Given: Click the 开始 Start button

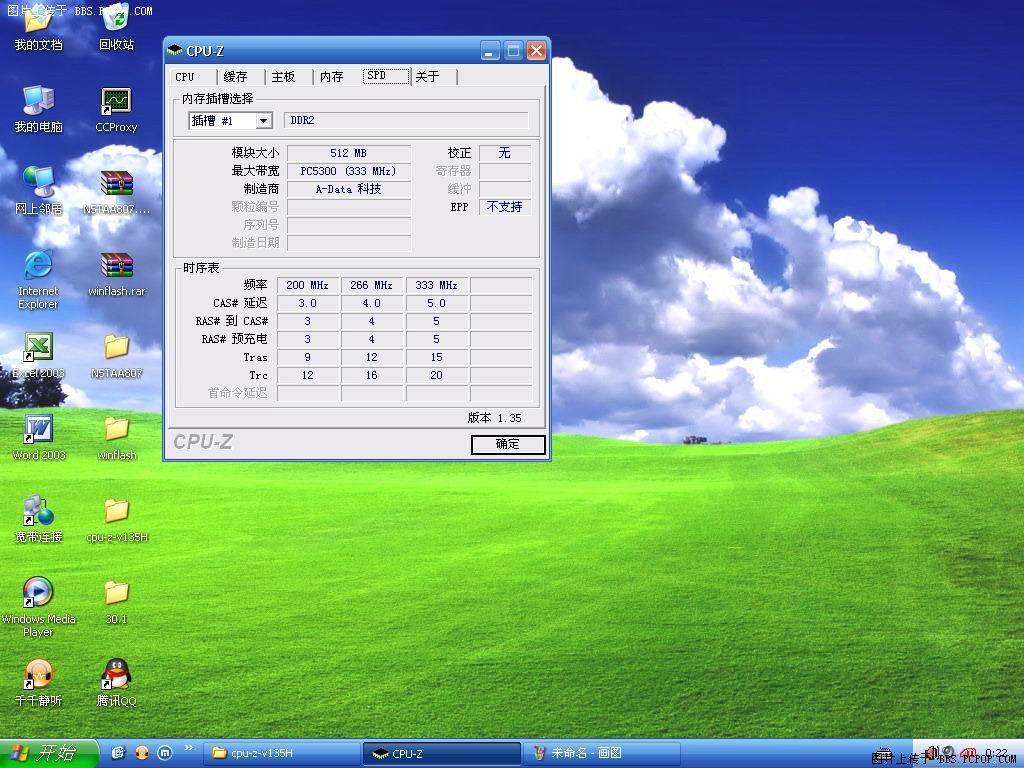Looking at the screenshot, I should point(48,753).
